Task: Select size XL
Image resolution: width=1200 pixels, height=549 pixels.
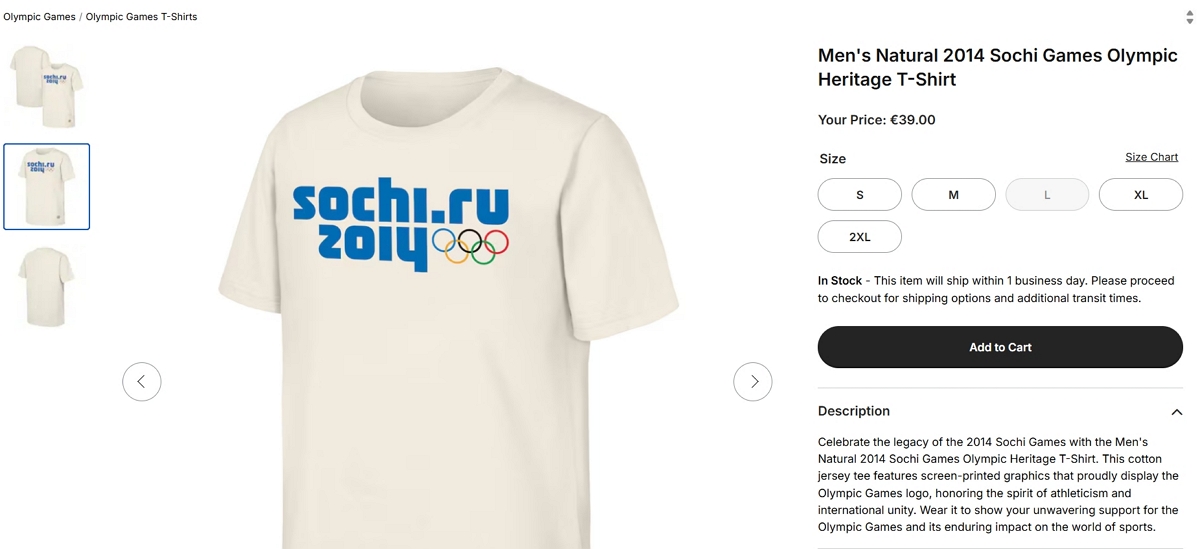Action: 1140,195
